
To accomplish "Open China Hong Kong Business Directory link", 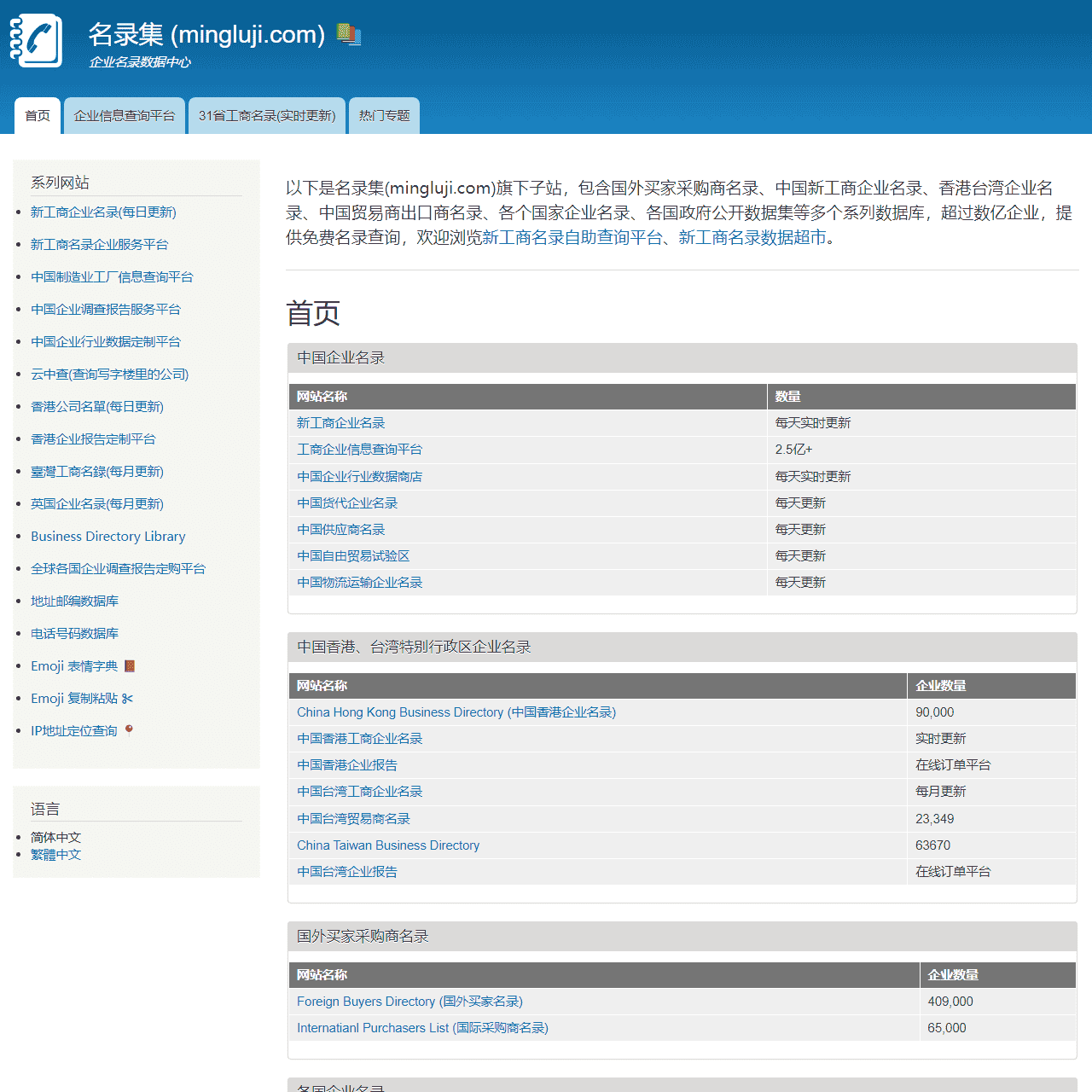I will (x=456, y=712).
